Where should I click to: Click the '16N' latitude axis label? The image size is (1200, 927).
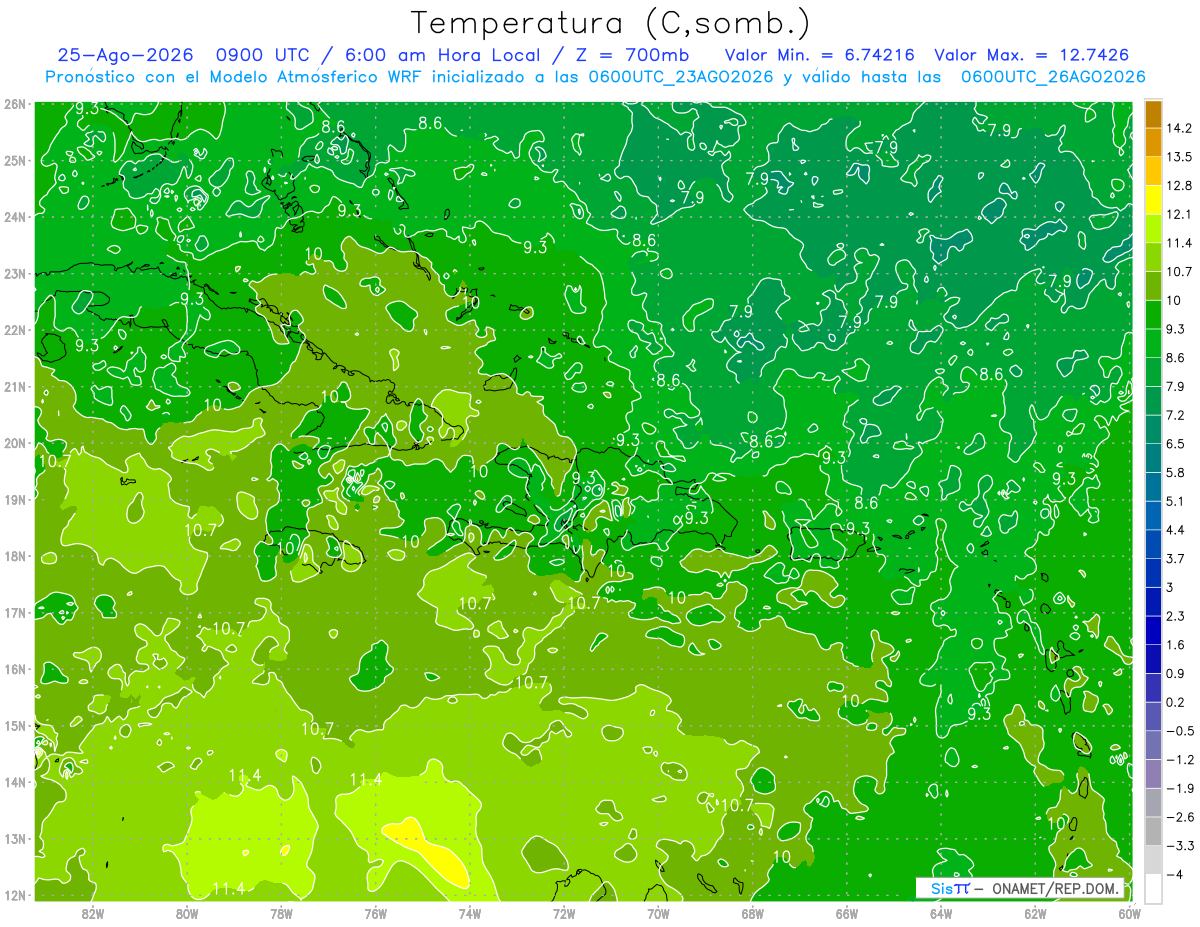click(x=16, y=669)
